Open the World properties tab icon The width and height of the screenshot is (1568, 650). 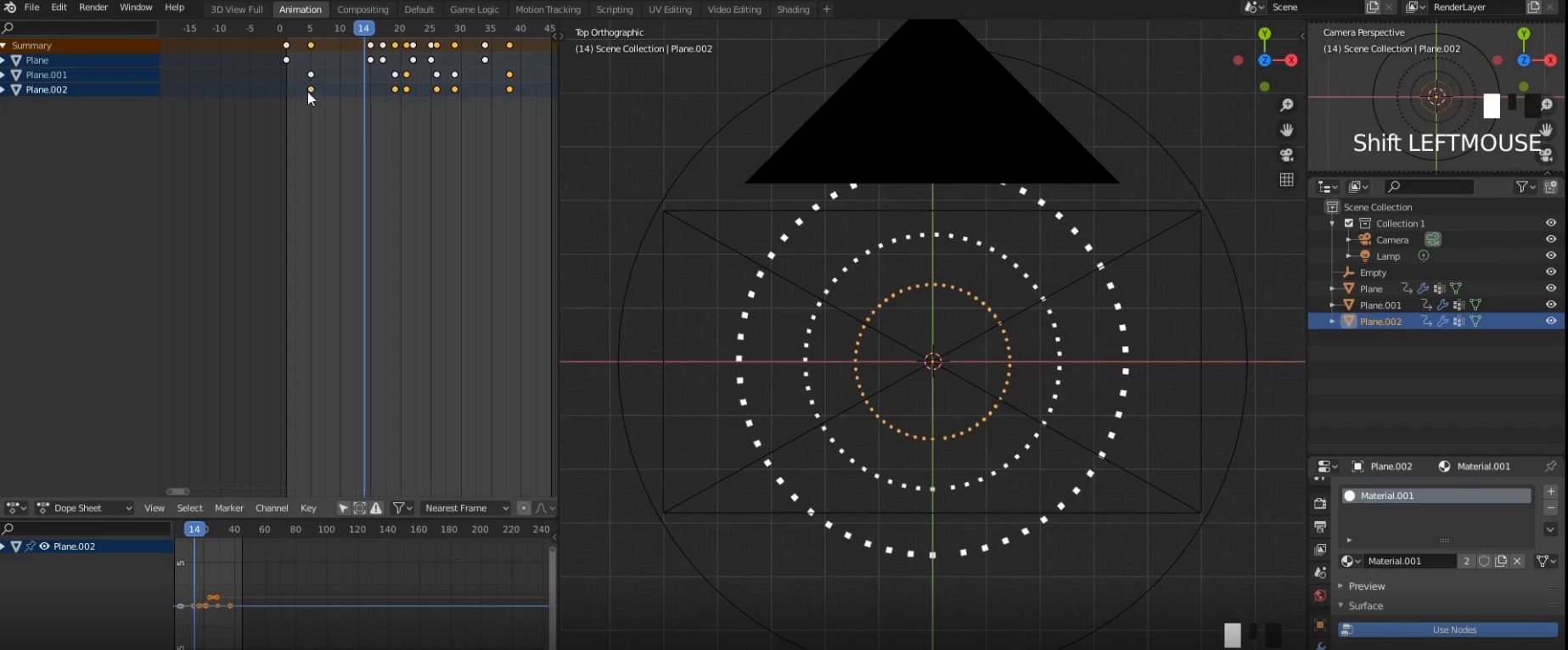pyautogui.click(x=1320, y=596)
